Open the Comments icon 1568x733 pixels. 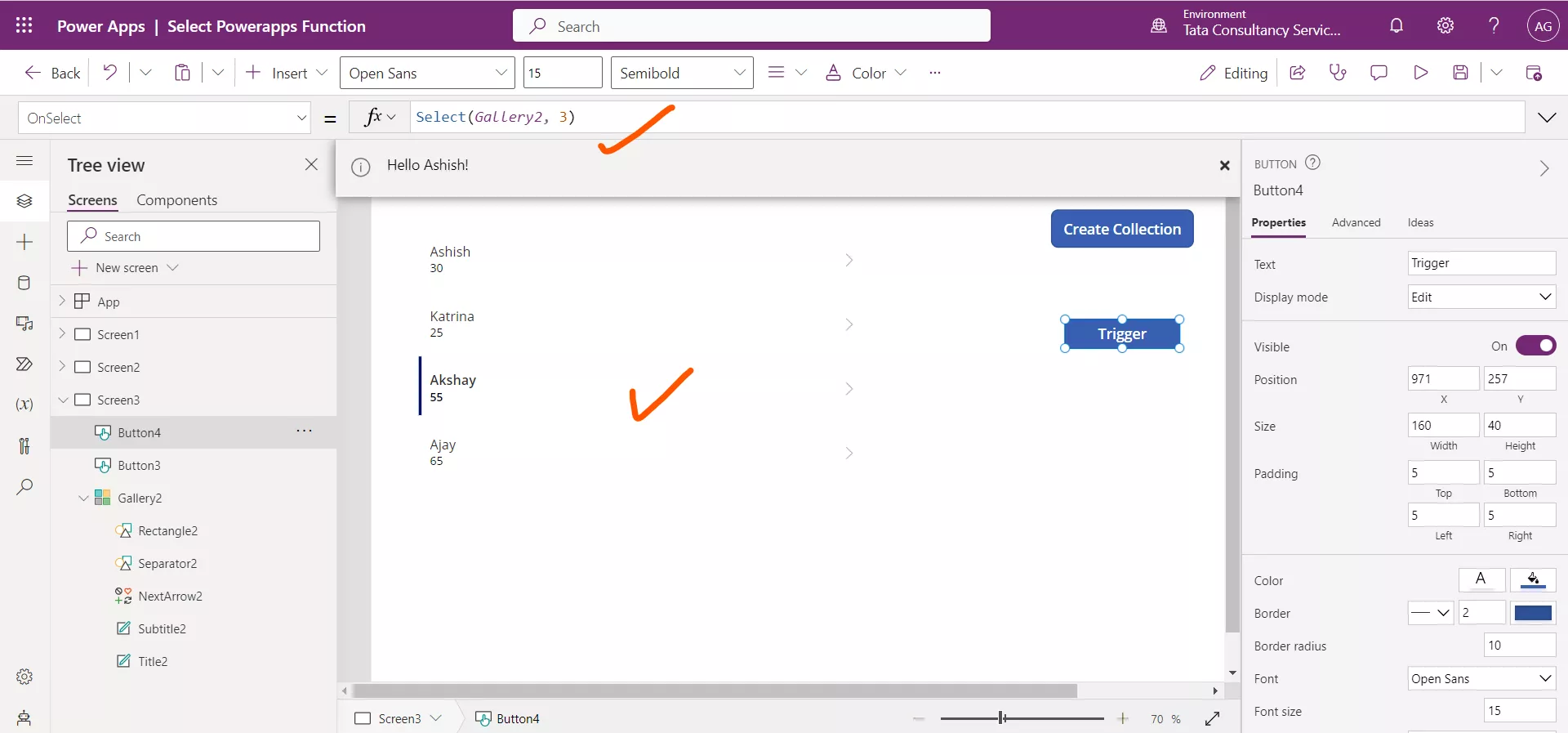pos(1379,73)
